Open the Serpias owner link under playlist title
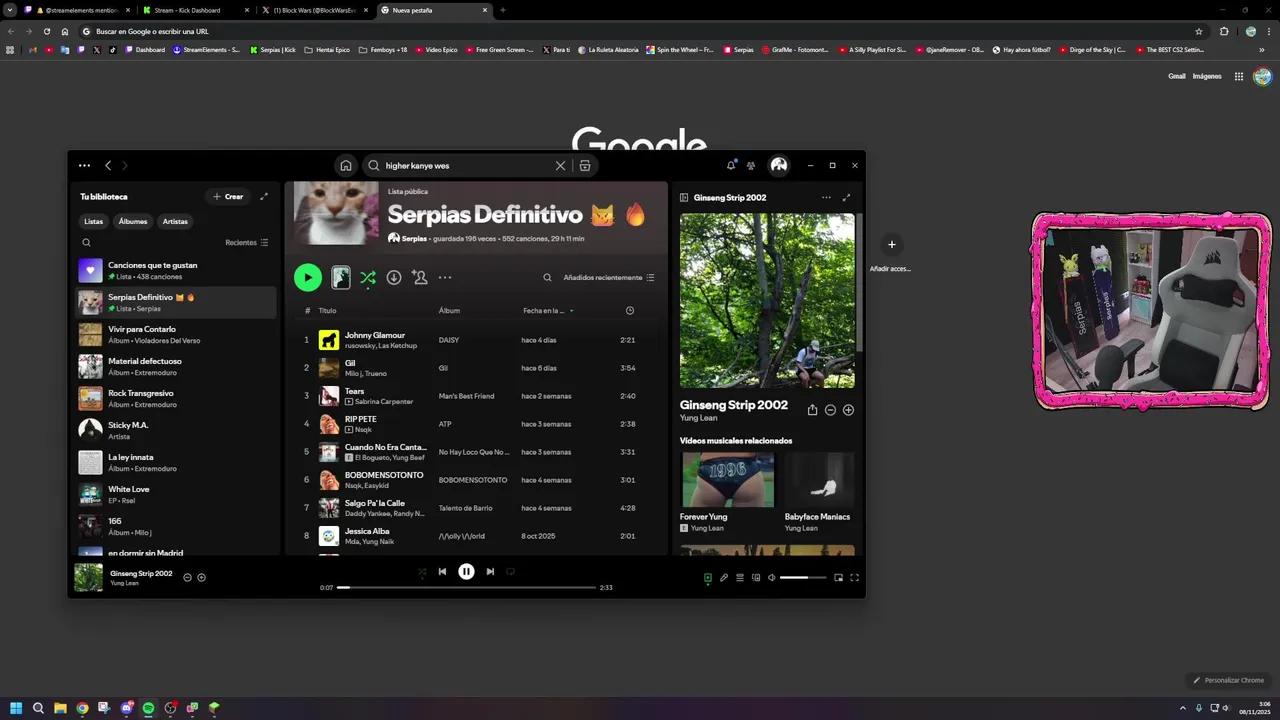1280x720 pixels. pyautogui.click(x=414, y=239)
